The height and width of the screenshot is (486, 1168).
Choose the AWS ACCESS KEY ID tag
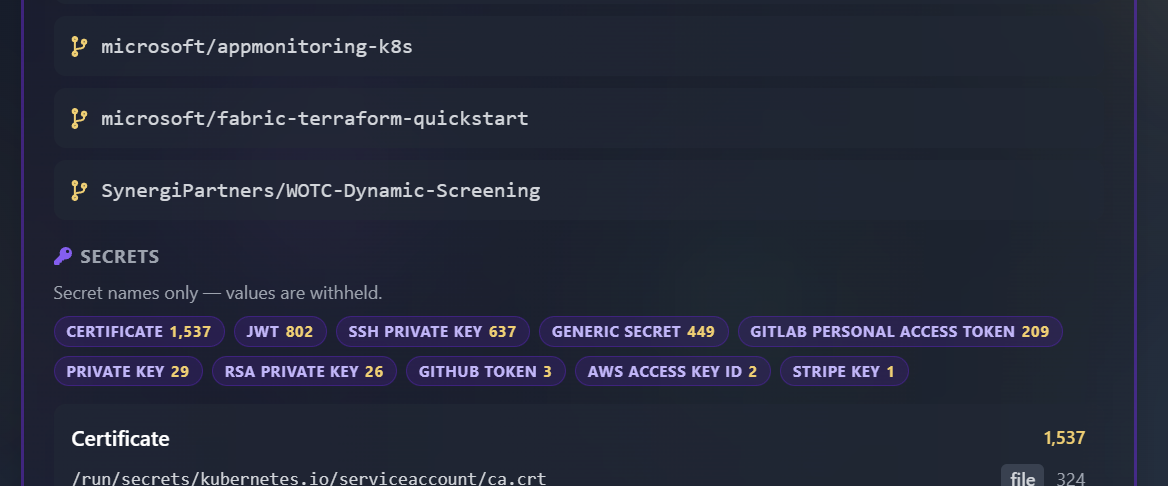click(673, 371)
